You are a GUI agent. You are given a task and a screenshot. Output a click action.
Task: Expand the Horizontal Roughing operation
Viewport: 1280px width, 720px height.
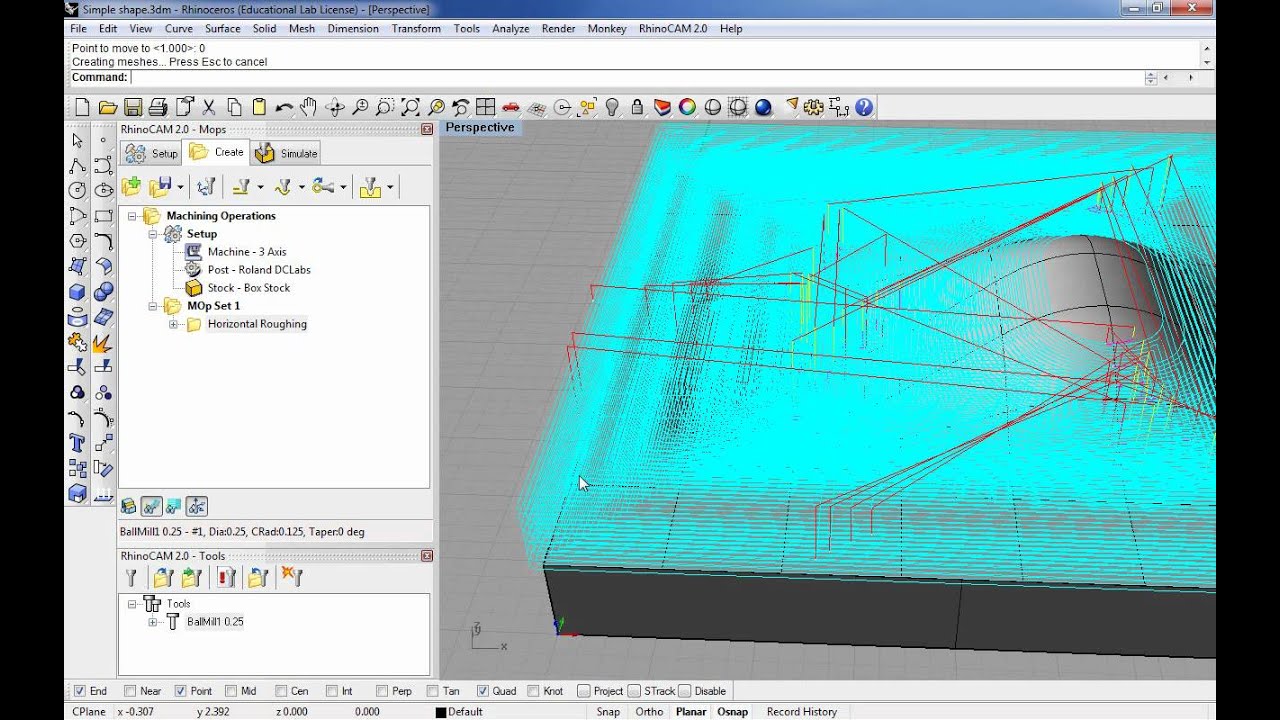pos(173,324)
